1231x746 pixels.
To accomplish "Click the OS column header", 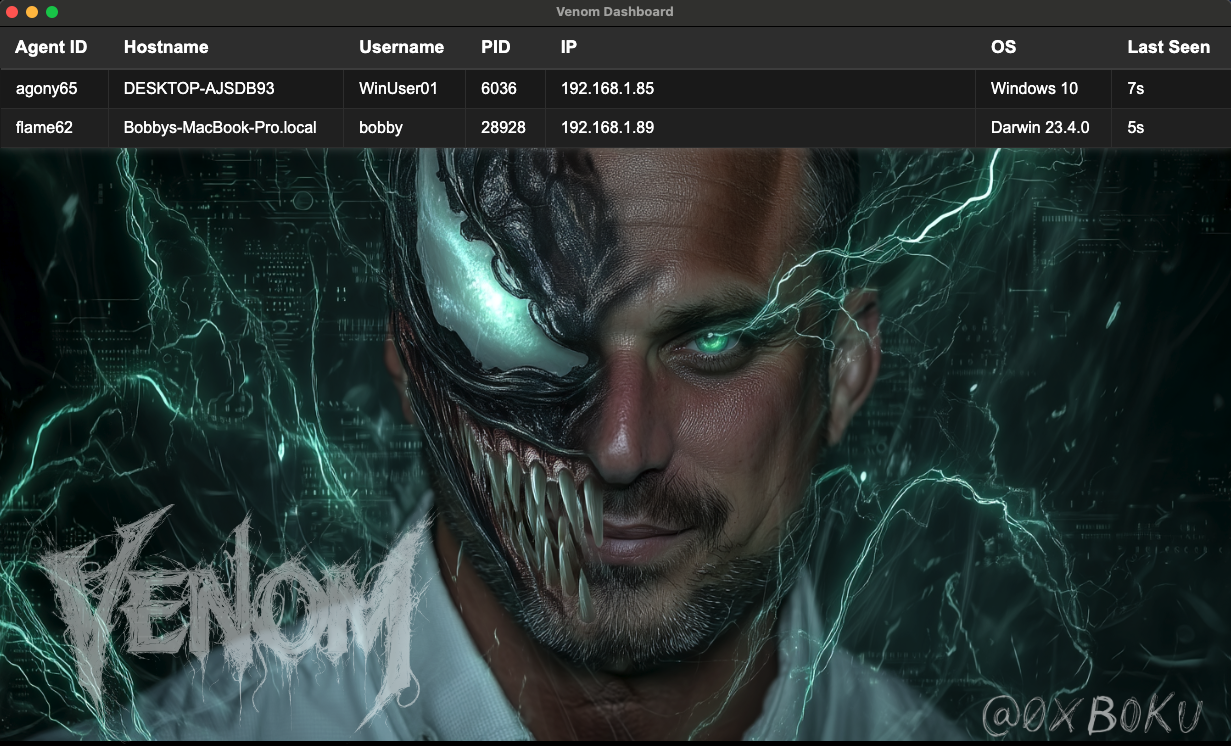I will click(1001, 47).
